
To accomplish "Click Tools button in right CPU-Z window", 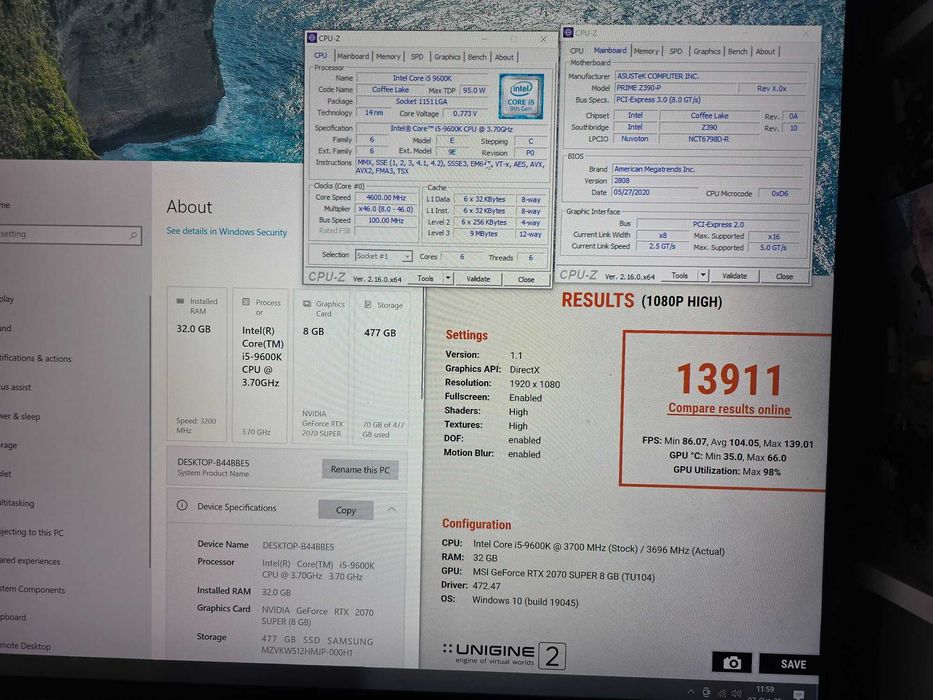I will (680, 276).
